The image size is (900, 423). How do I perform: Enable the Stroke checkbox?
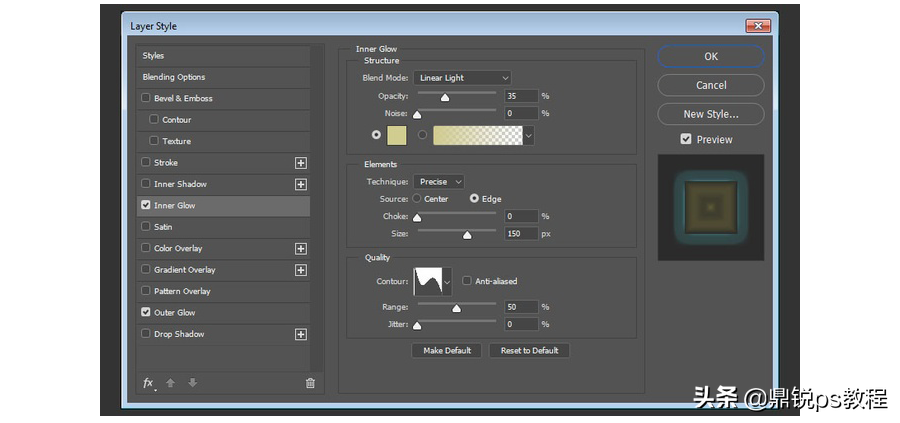point(146,162)
